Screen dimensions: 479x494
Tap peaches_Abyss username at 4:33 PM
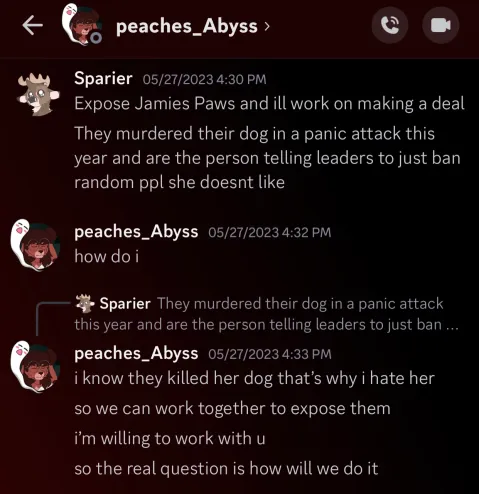click(136, 353)
